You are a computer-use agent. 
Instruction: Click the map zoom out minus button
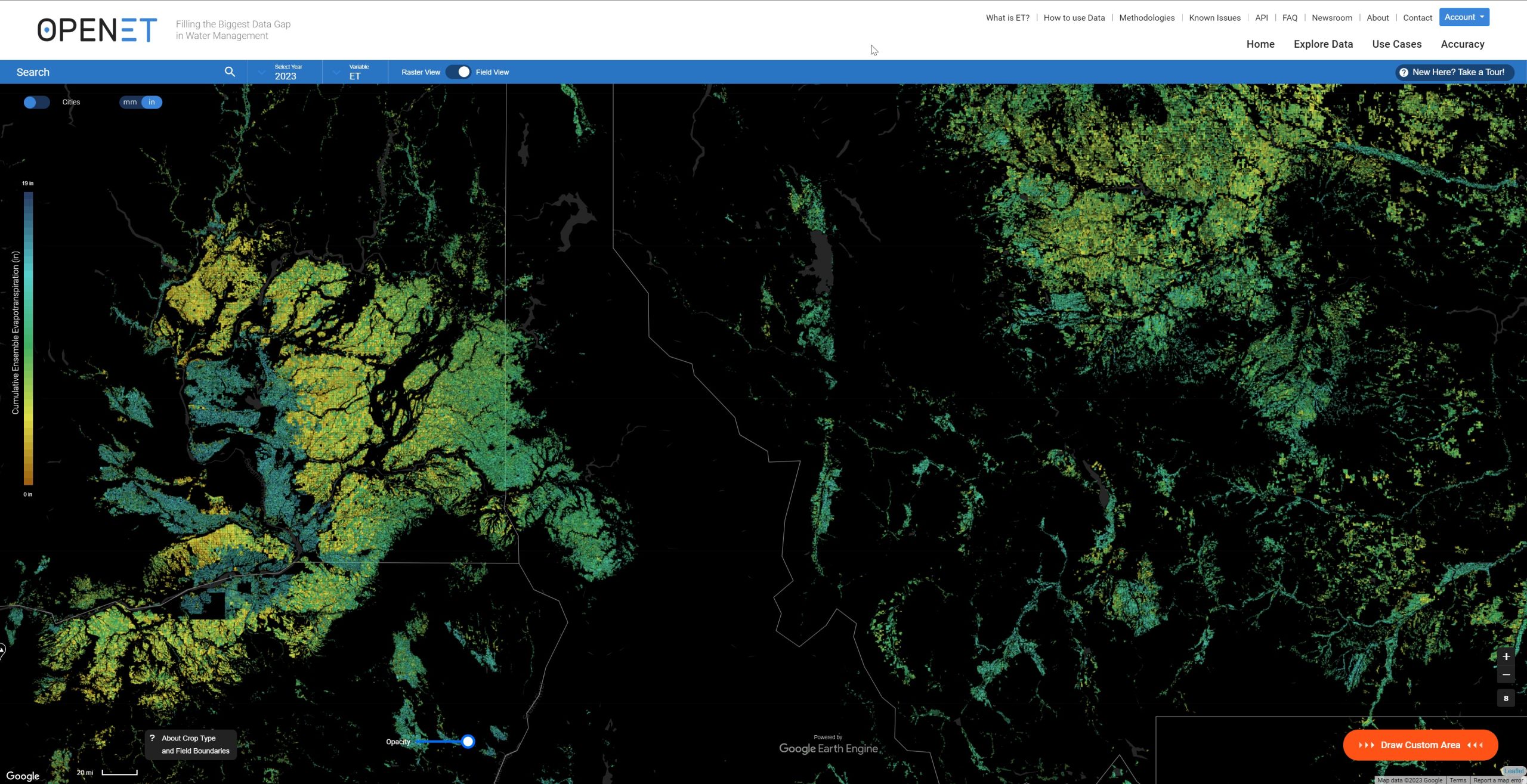click(x=1506, y=675)
